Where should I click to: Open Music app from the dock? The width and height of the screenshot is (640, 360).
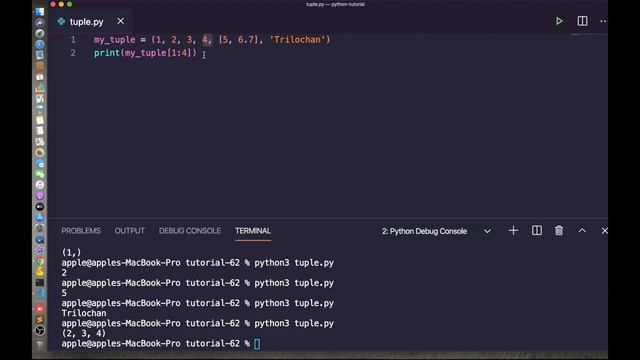[x=40, y=185]
